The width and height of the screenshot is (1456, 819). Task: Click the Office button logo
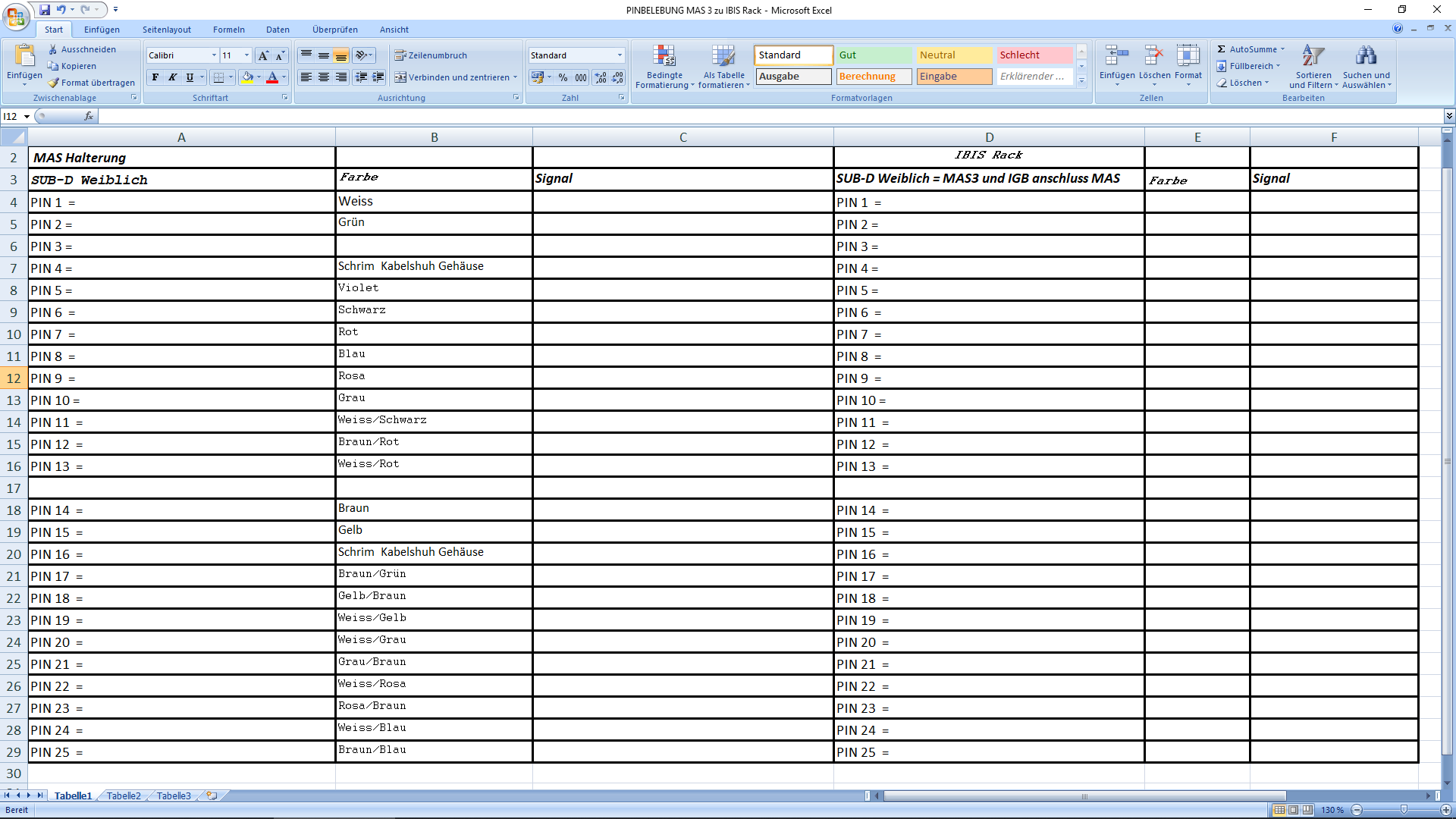(16, 16)
